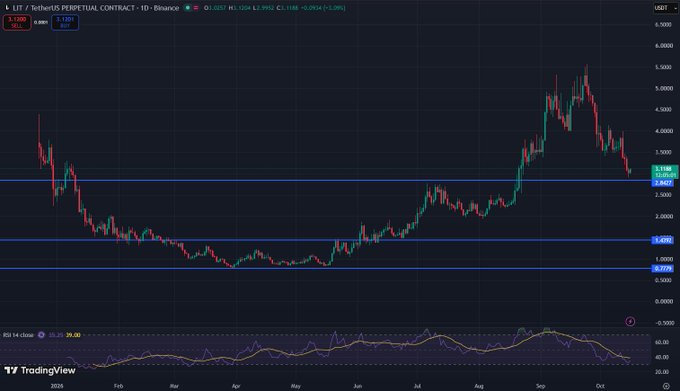Screen dimensions: 680x391
Task: Click the 2.0000 price scale label
Action: tap(664, 216)
